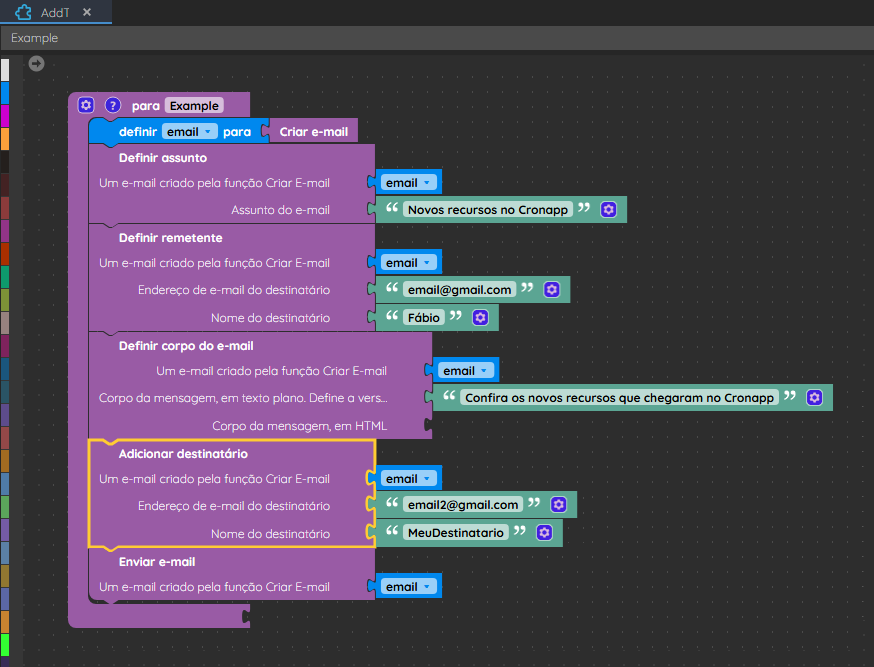
Task: Edit the Example function name field
Action: click(x=194, y=106)
